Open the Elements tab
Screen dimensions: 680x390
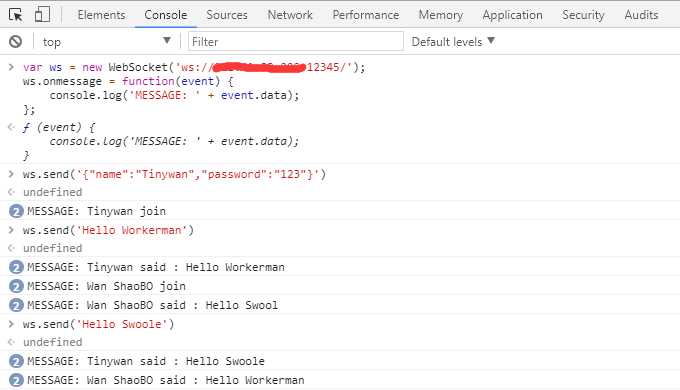coord(101,15)
